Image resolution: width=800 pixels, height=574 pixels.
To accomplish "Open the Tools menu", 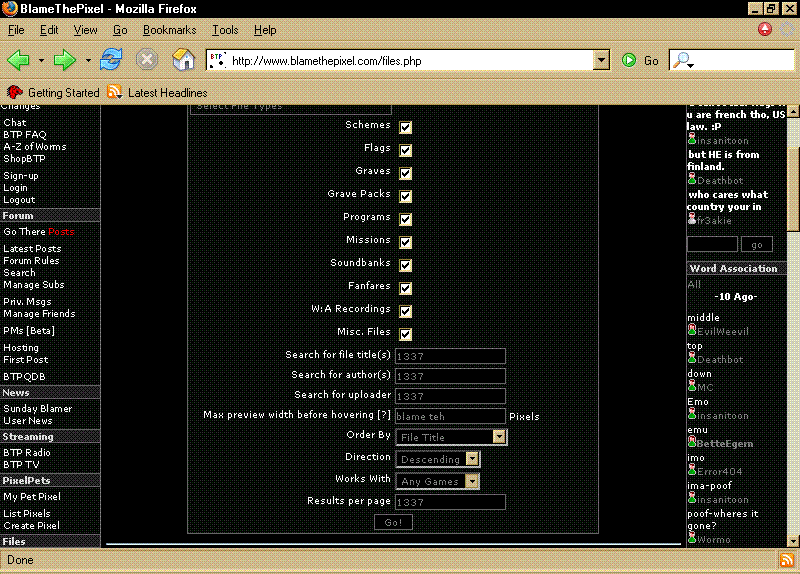I will tap(225, 30).
